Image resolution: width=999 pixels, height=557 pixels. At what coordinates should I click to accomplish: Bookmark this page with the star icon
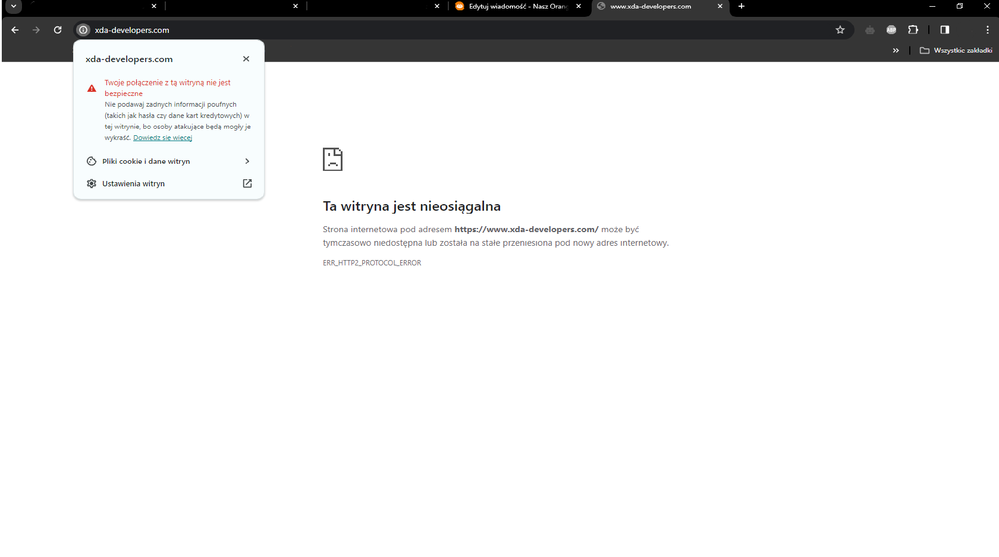tap(840, 30)
